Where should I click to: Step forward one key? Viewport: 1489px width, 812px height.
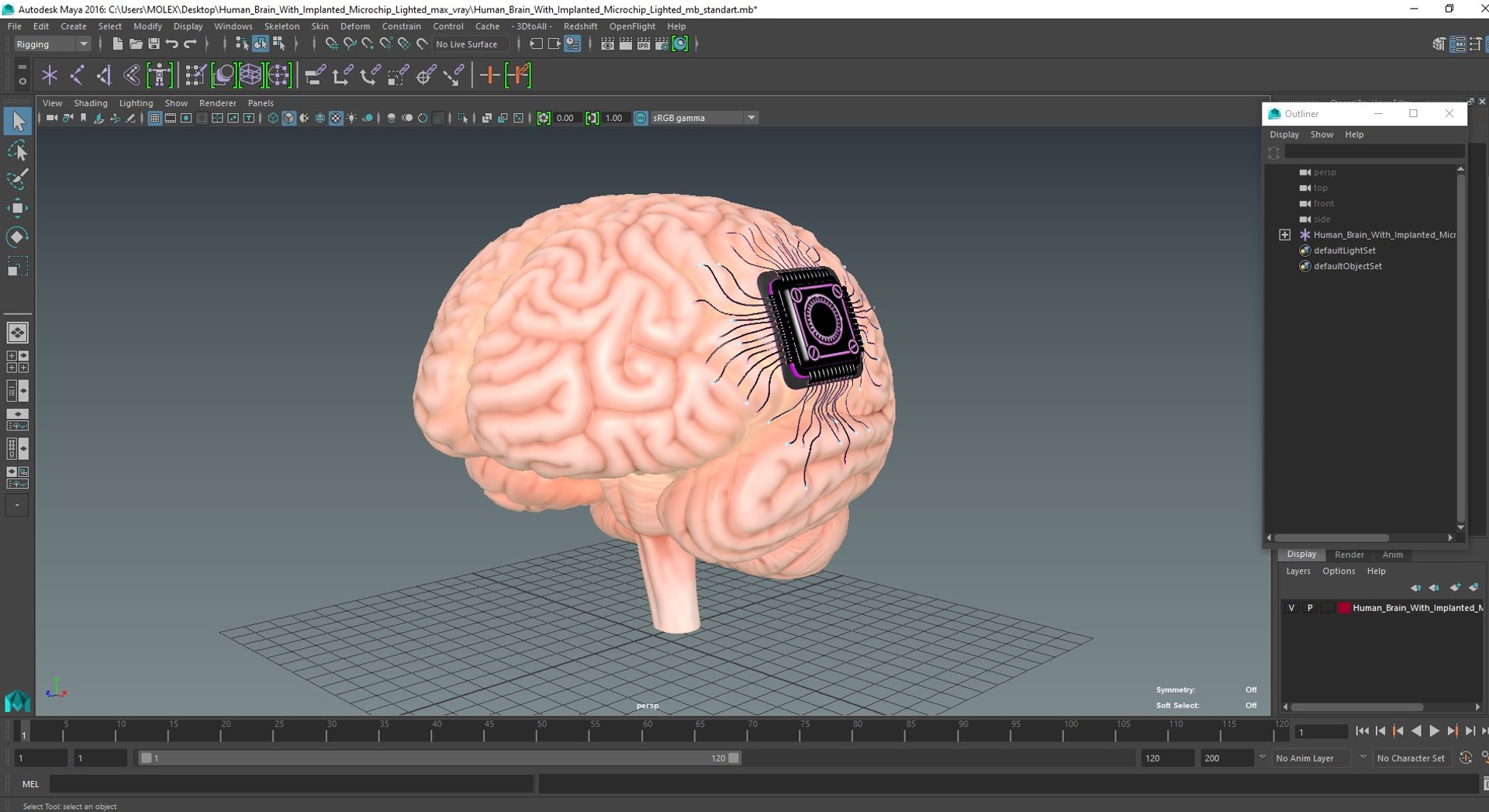pos(1452,731)
